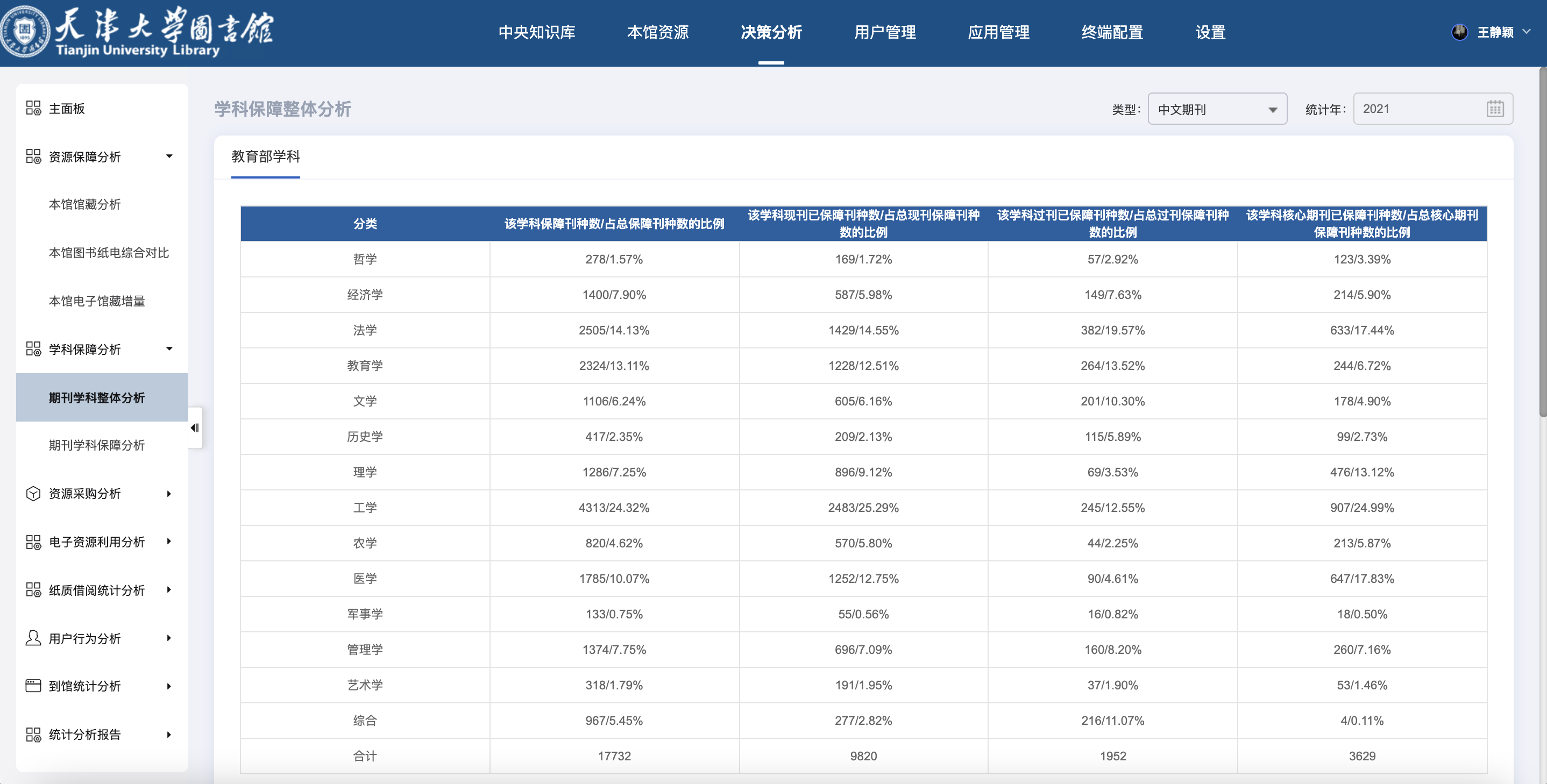Switch to the 中央知识库 top menu

coord(536,32)
